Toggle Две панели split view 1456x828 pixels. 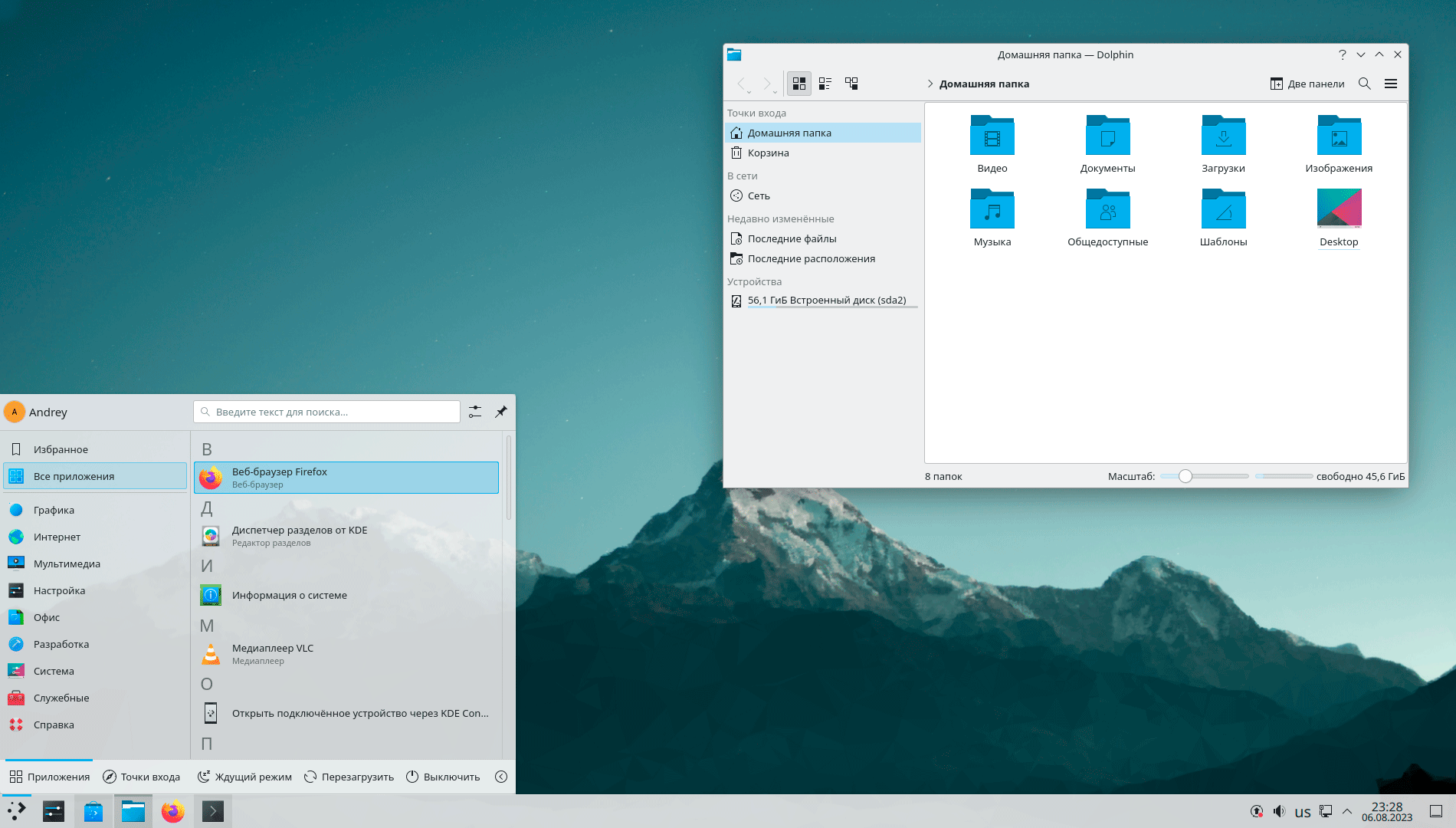click(x=1307, y=84)
